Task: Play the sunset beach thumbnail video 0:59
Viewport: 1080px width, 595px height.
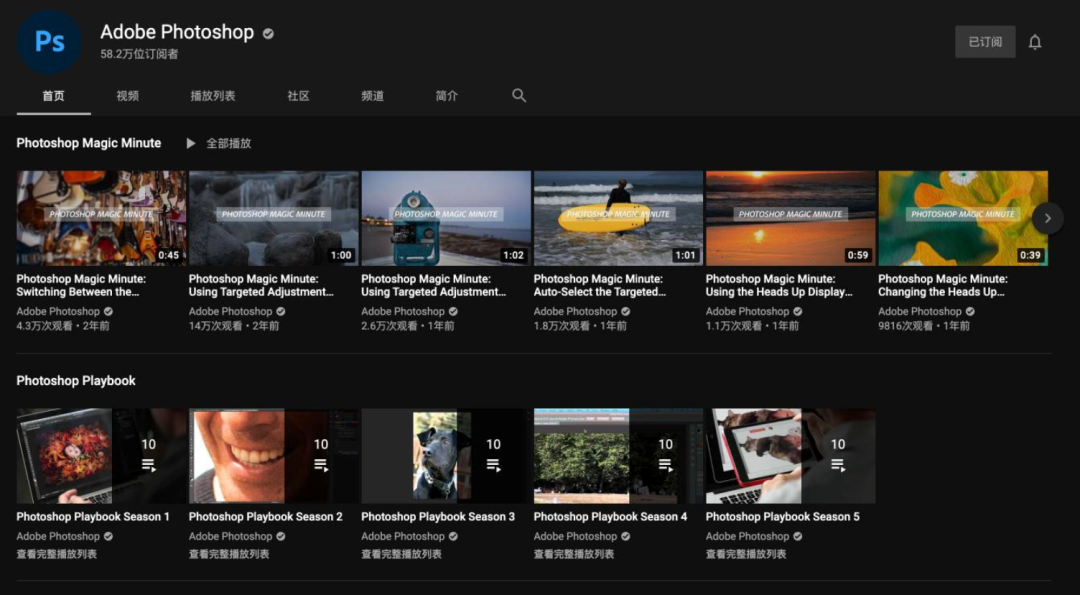Action: tap(790, 218)
